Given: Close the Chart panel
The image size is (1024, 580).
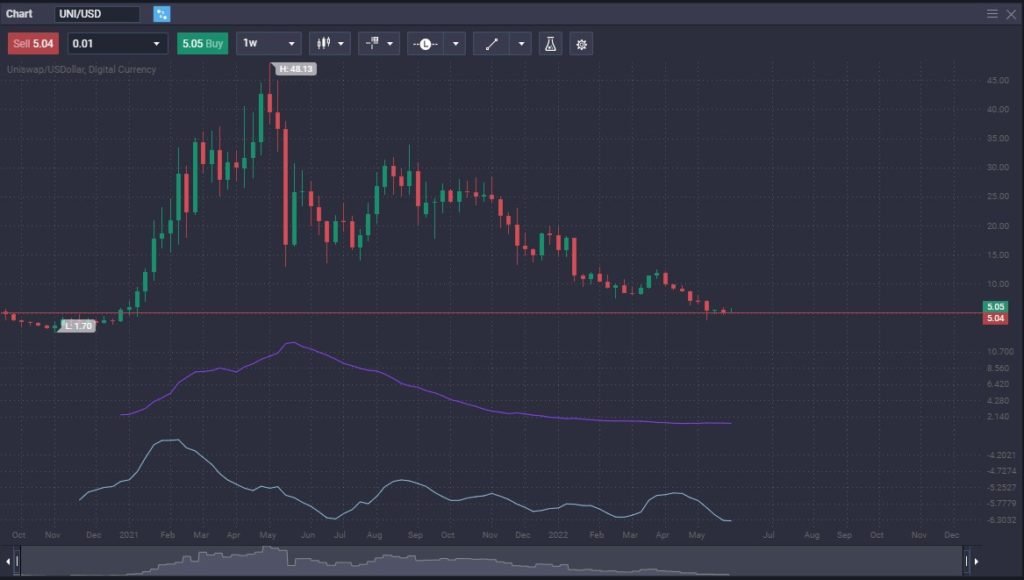Looking at the screenshot, I should (1011, 14).
